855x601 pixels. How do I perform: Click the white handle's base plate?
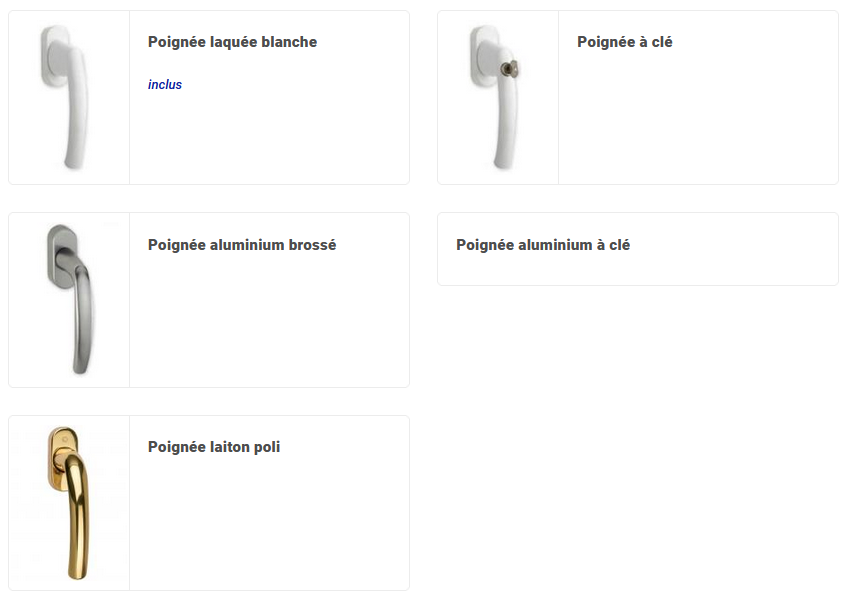[x=55, y=55]
